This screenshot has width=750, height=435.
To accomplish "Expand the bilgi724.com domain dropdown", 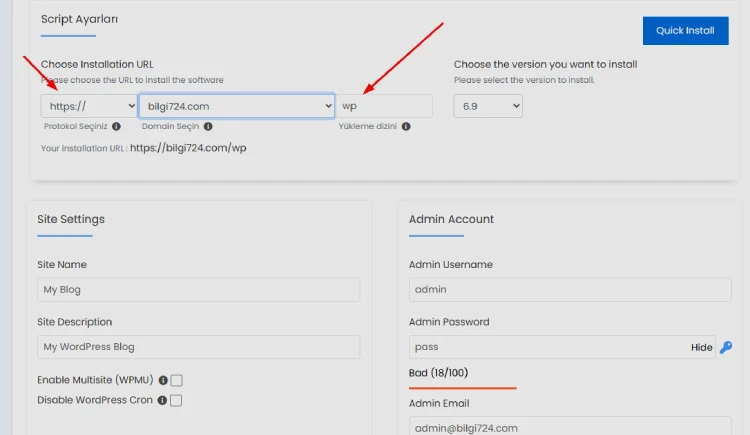I will 236,106.
